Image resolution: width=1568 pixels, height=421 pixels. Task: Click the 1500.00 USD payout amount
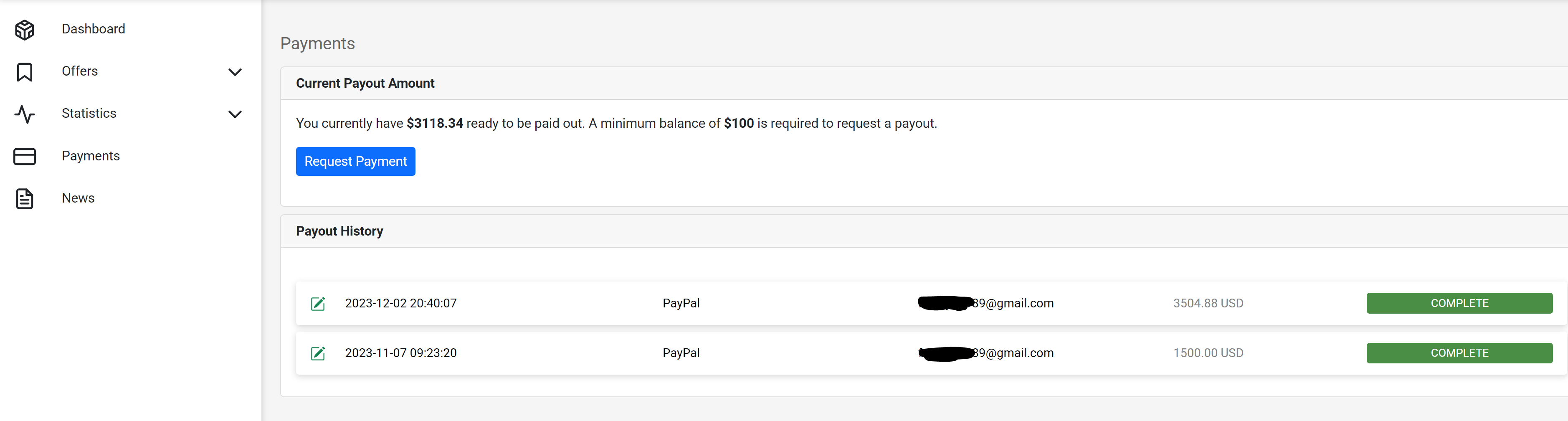click(x=1208, y=353)
